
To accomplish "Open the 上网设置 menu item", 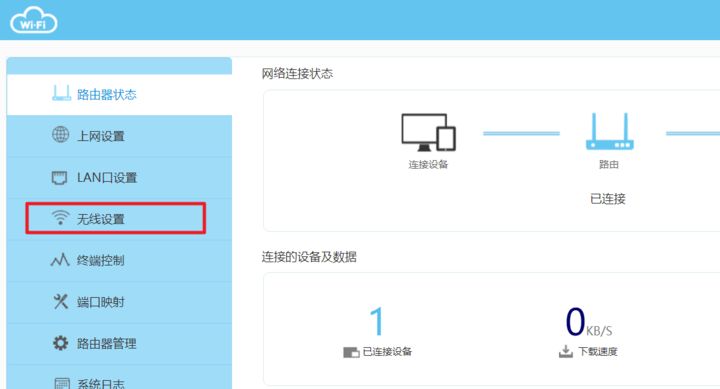I will tap(119, 136).
